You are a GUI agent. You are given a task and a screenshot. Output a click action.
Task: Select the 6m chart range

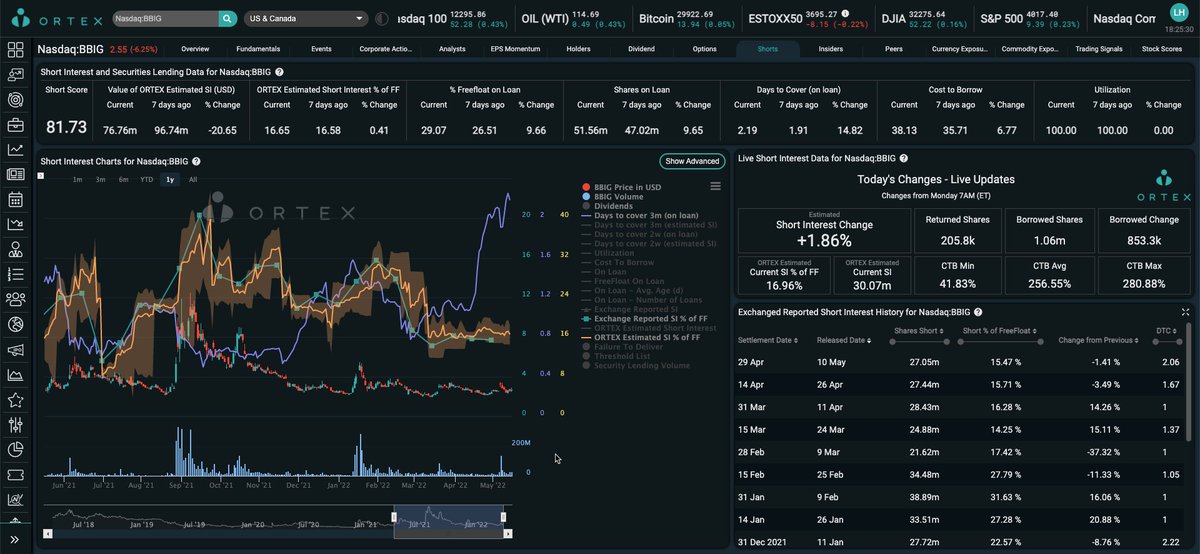coord(123,179)
